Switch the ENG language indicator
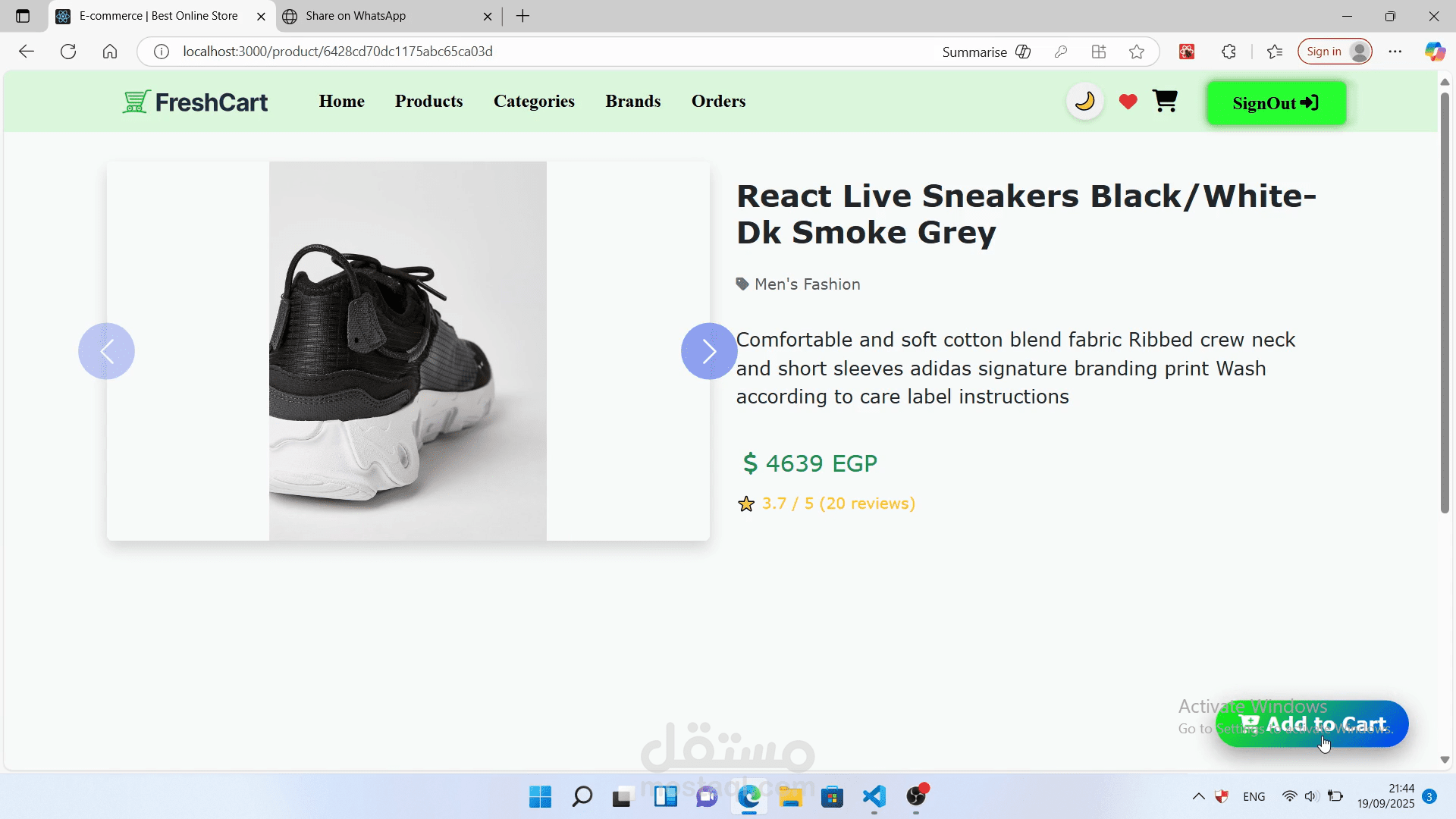The height and width of the screenshot is (819, 1456). (1254, 796)
